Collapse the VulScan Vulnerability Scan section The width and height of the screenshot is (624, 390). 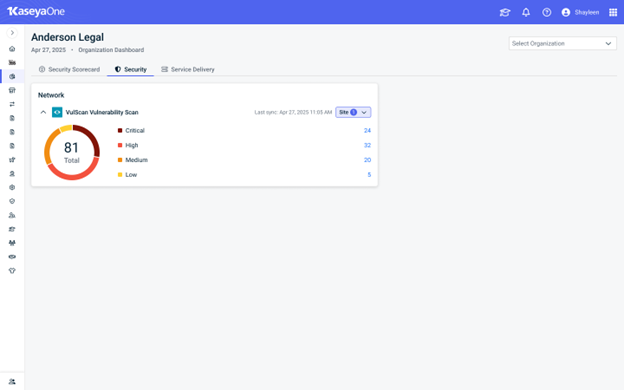43,112
